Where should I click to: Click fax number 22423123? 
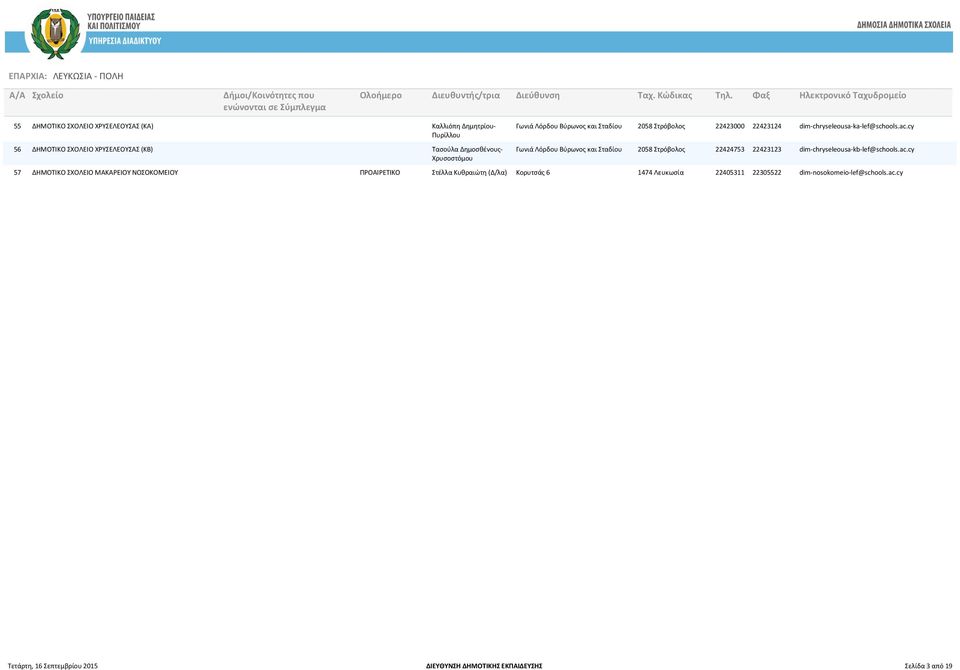[767, 149]
